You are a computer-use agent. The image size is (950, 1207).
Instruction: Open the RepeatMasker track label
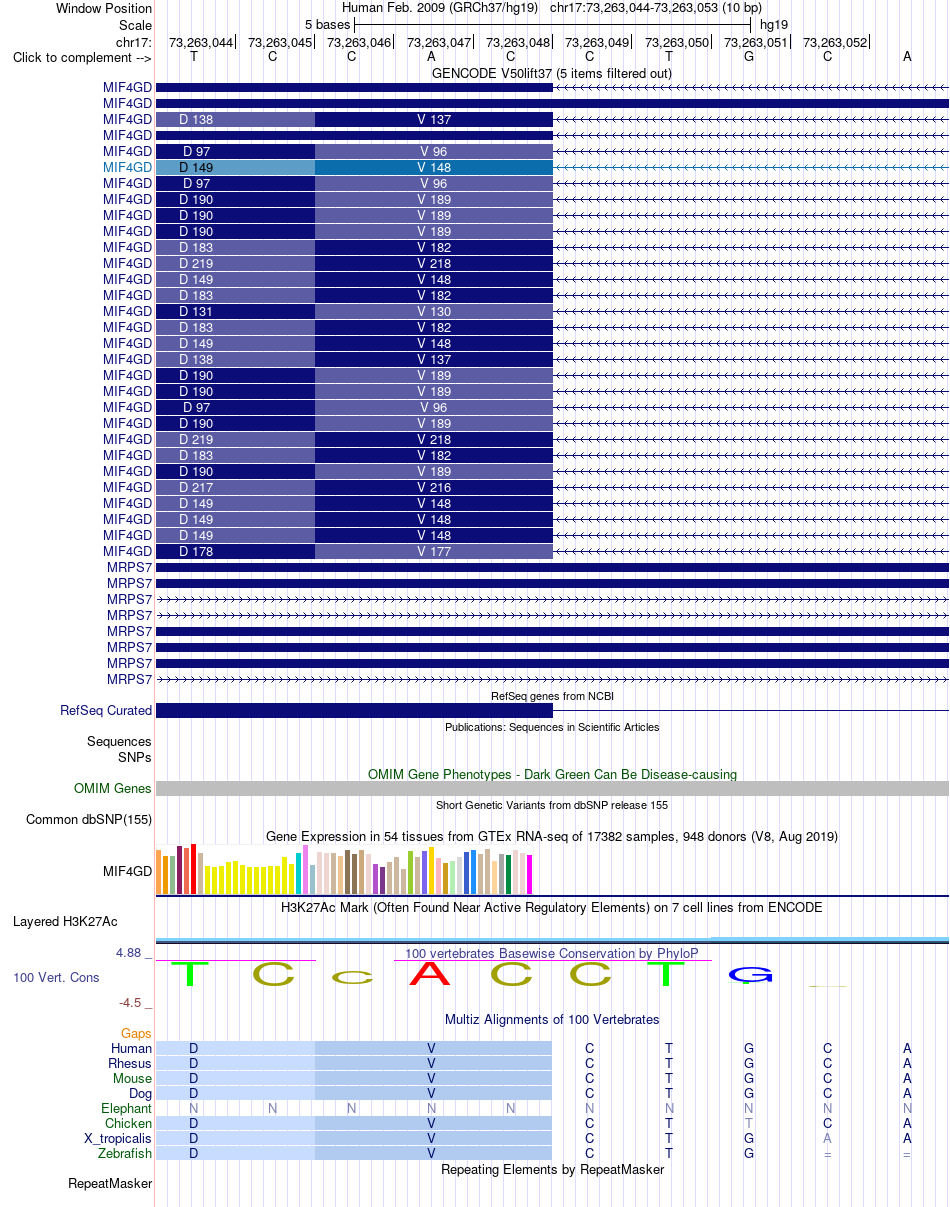(110, 1183)
